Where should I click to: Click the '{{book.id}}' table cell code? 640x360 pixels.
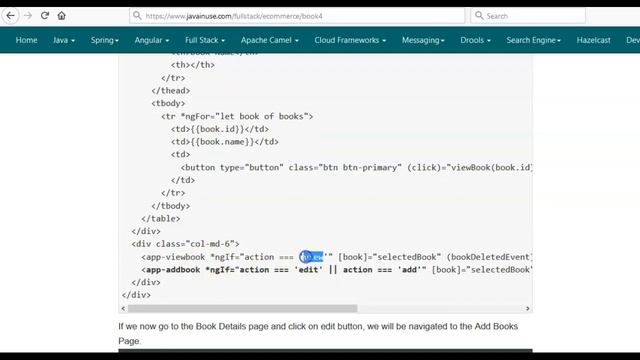(x=220, y=129)
